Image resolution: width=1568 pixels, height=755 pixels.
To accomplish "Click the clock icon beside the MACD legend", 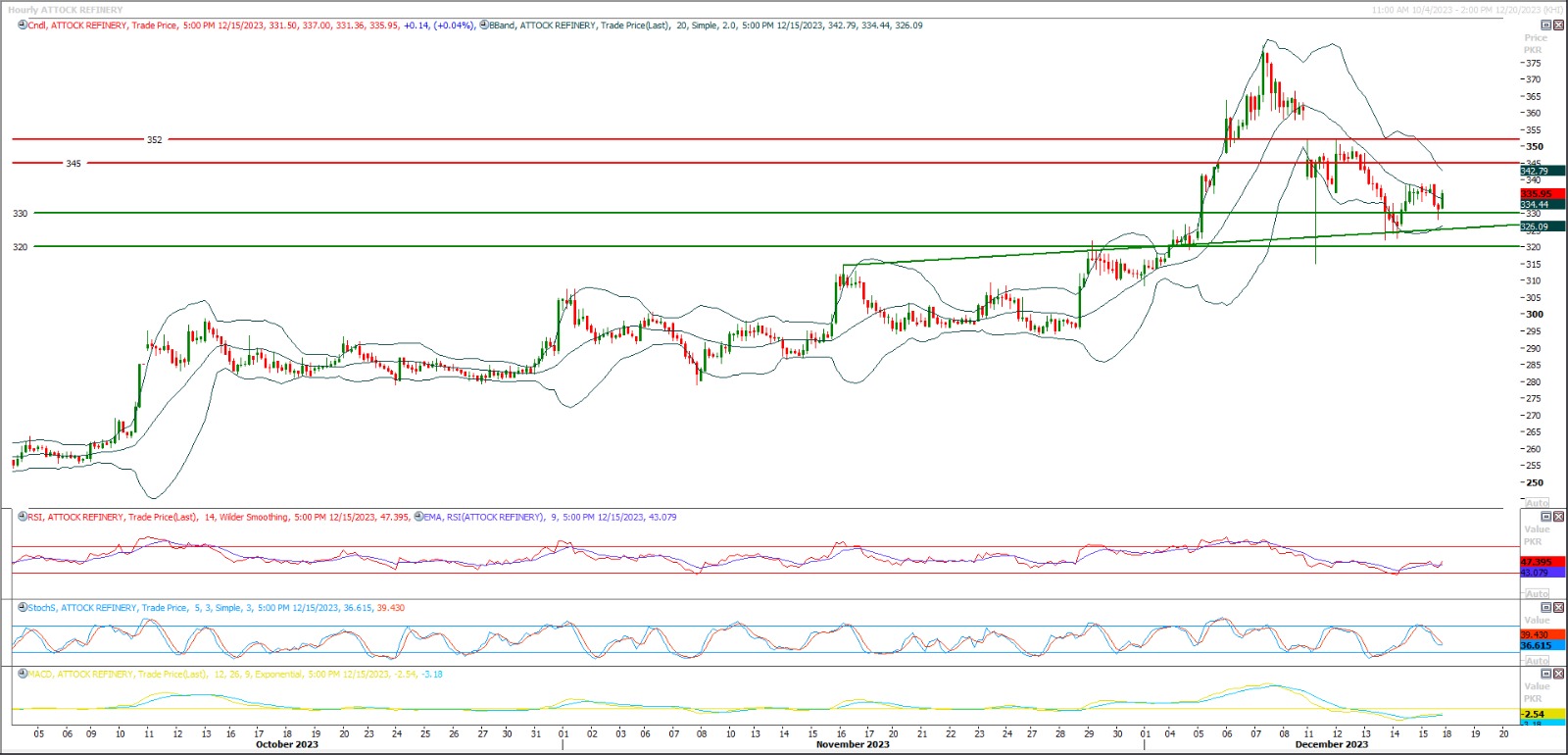I will 23,675.
